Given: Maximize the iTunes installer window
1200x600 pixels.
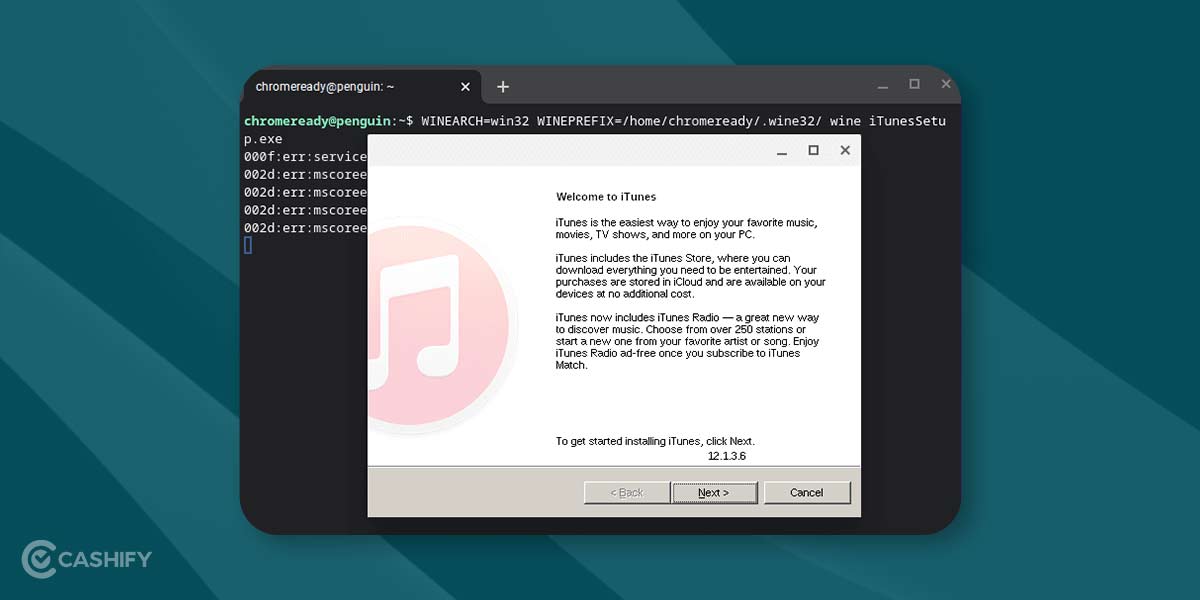Looking at the screenshot, I should pyautogui.click(x=812, y=150).
